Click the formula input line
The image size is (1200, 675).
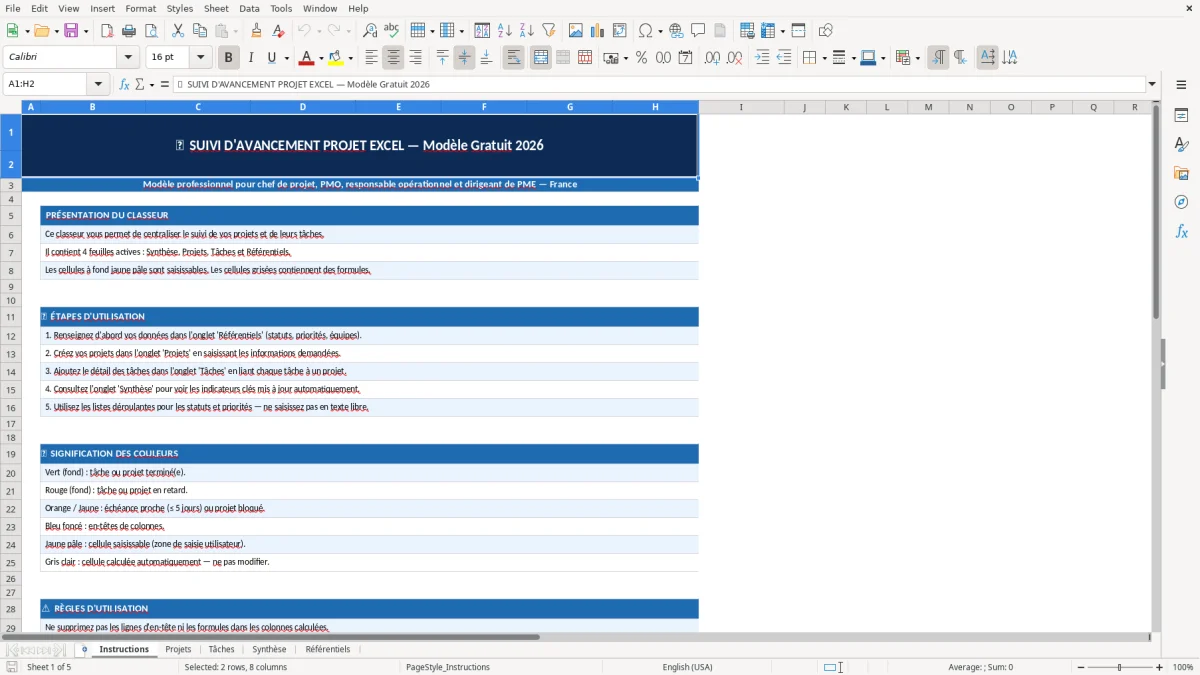coord(658,84)
